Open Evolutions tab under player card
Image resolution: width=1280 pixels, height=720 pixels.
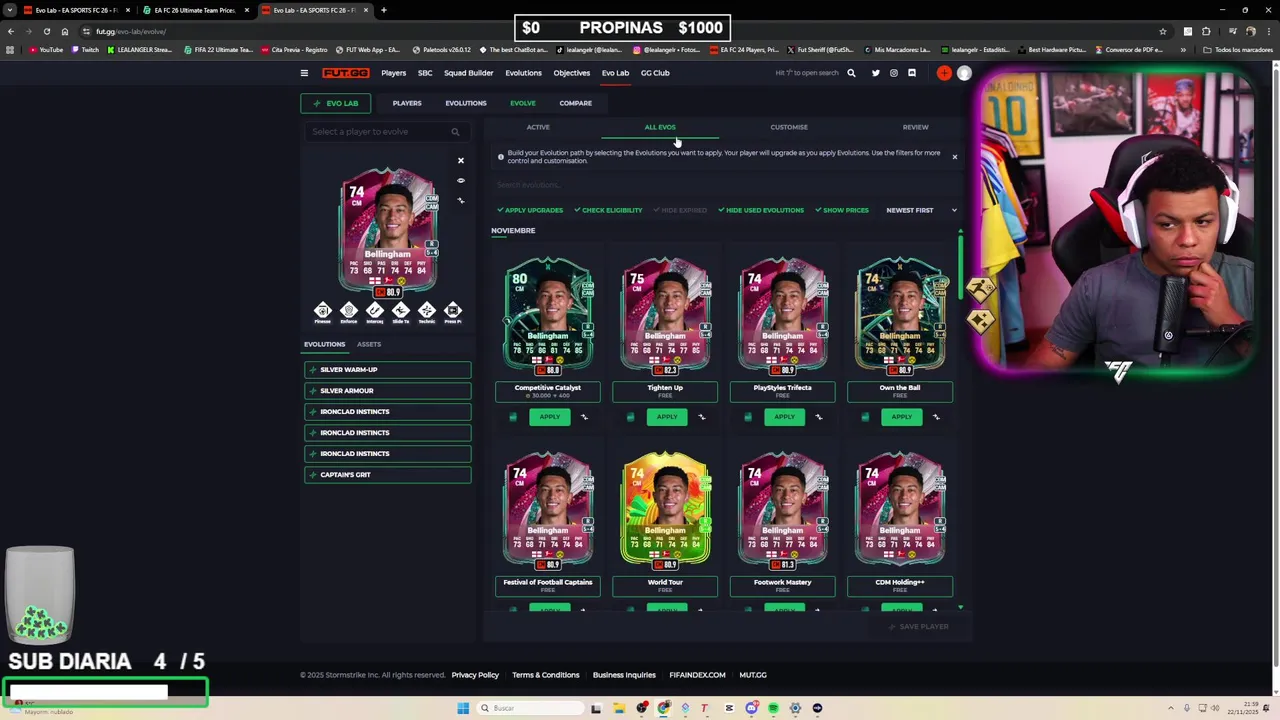[x=324, y=344]
